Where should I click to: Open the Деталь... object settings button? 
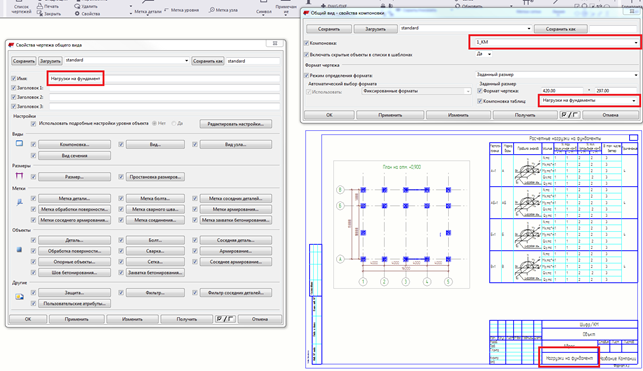pyautogui.click(x=74, y=240)
